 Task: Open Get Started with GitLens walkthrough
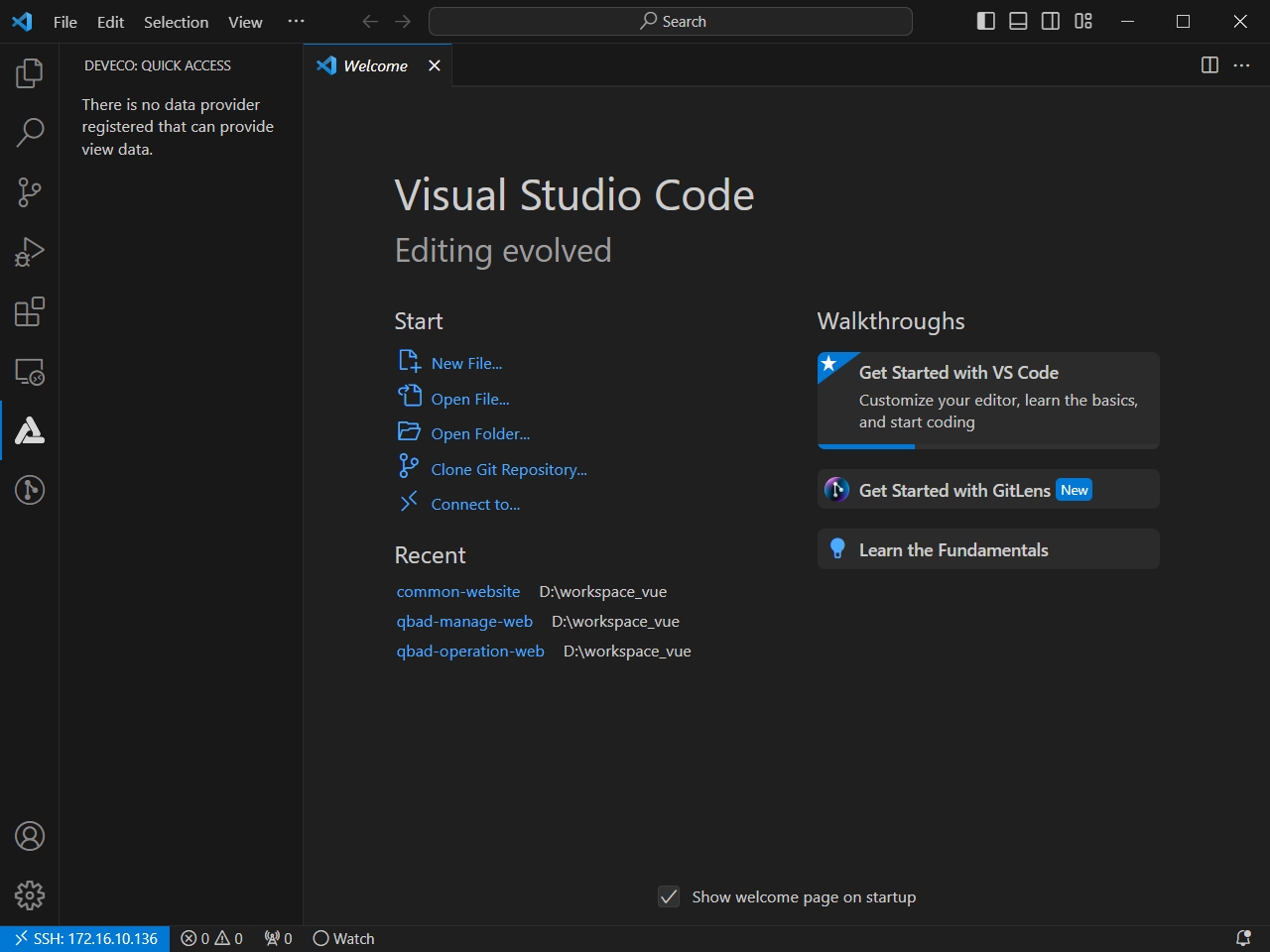point(988,490)
